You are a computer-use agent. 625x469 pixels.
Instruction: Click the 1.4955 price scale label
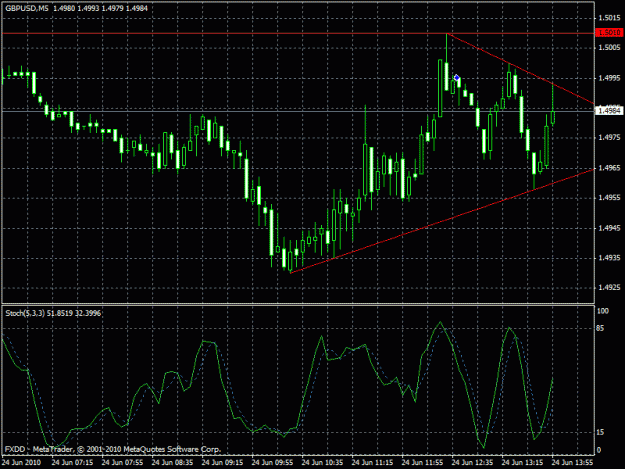pos(609,198)
